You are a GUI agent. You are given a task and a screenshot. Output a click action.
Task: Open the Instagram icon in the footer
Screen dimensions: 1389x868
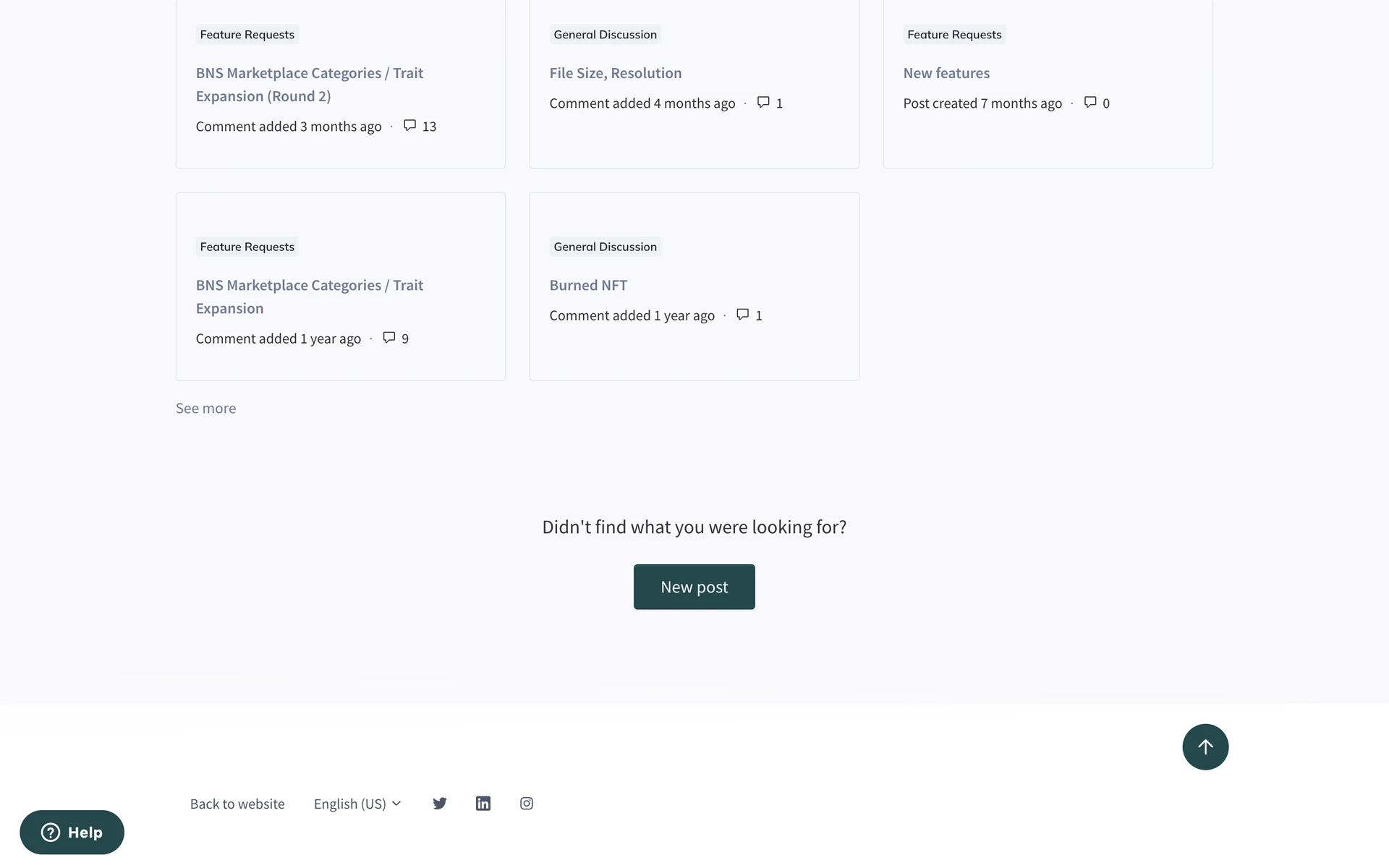(x=527, y=803)
